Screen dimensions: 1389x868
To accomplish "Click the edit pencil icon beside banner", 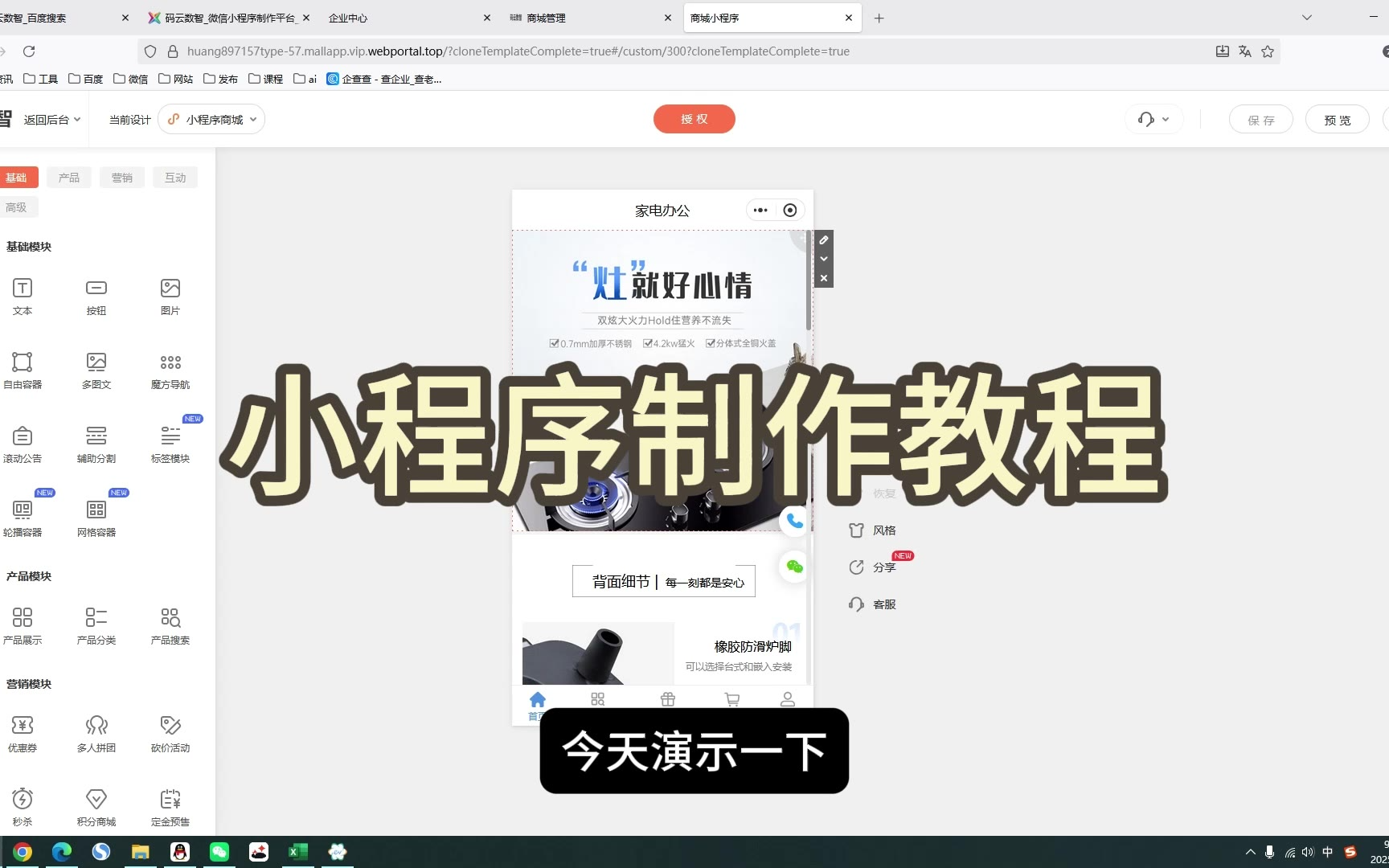I will [x=824, y=240].
